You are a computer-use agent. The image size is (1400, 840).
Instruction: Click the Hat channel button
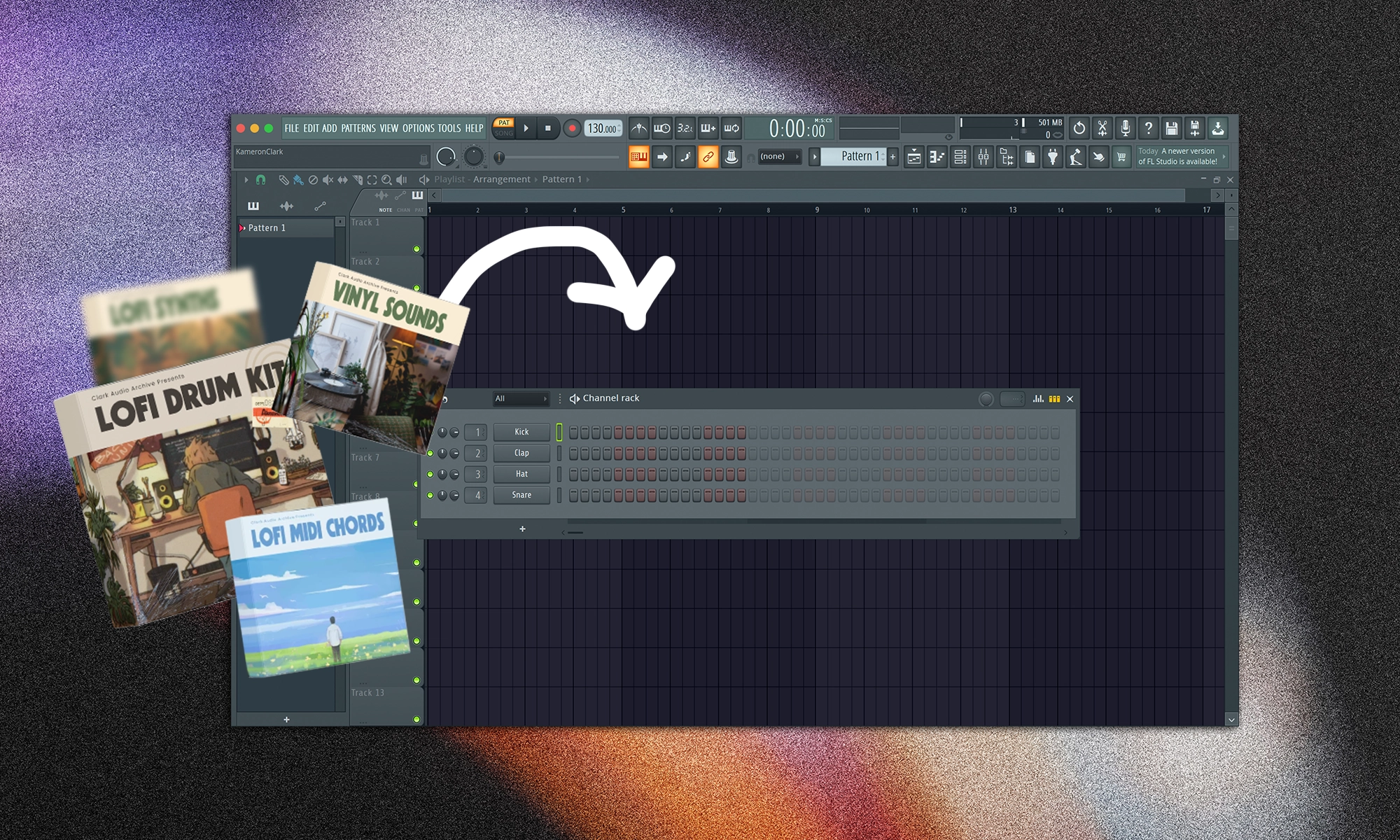[x=521, y=474]
